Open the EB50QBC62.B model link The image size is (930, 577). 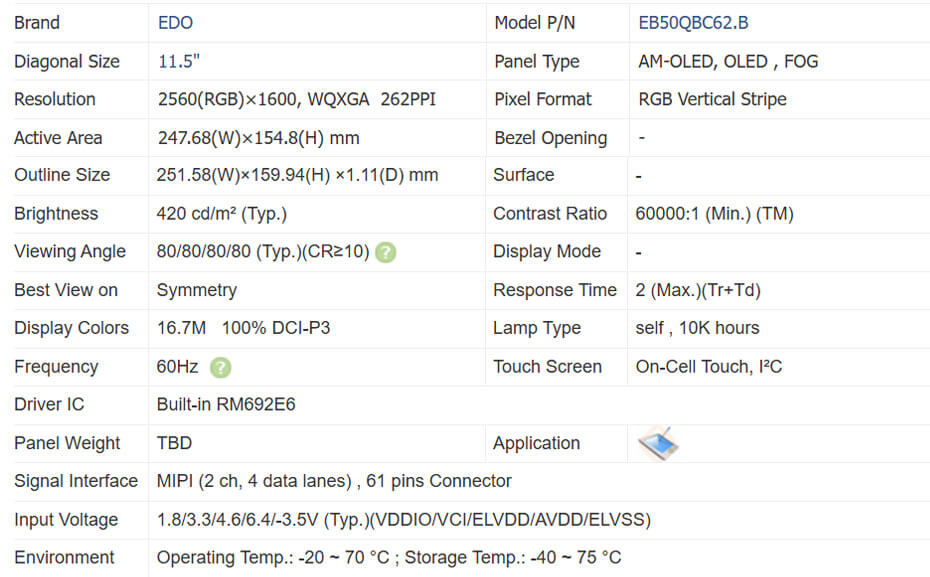click(692, 22)
